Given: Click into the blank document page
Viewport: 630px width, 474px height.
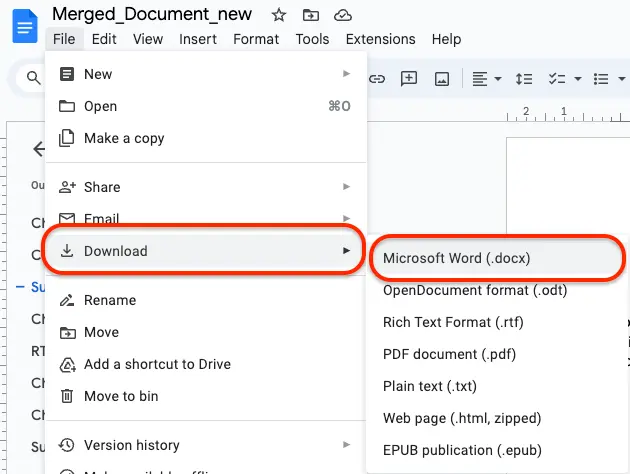Looking at the screenshot, I should (568, 185).
